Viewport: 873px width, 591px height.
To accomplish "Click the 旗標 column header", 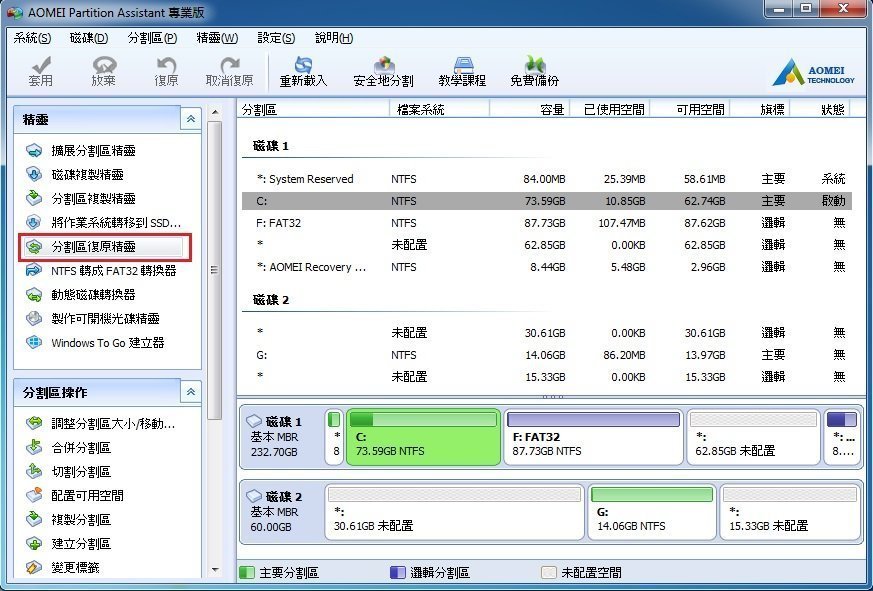I will 760,109.
